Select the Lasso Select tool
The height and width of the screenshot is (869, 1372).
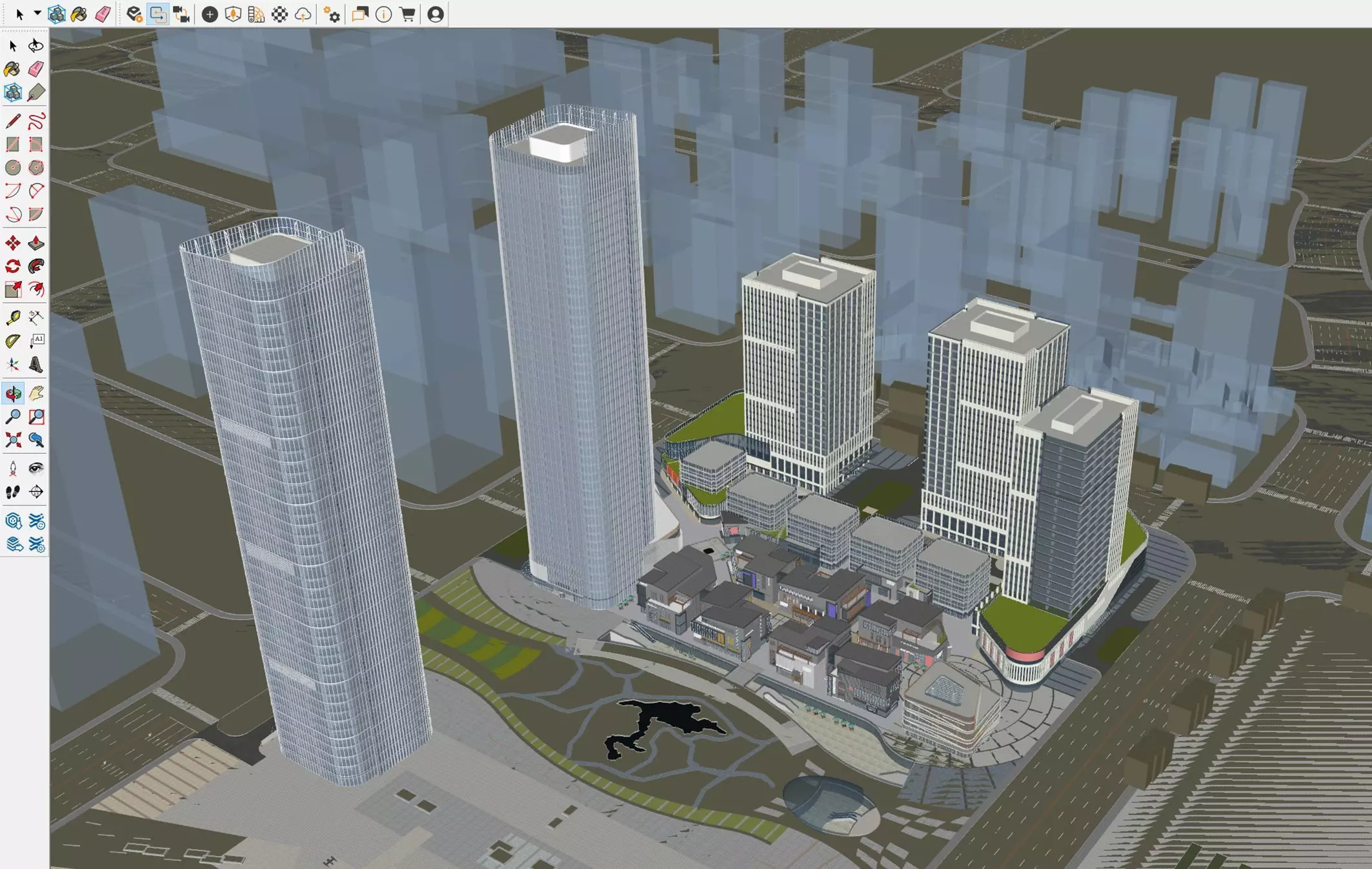point(36,46)
